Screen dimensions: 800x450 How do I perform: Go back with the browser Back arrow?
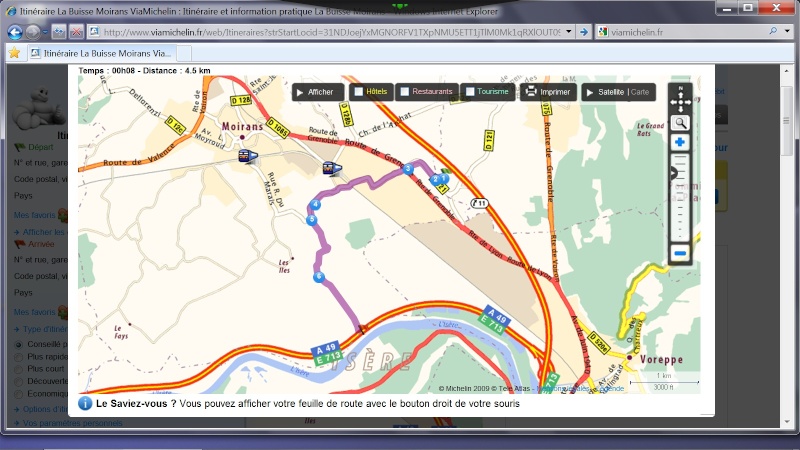(15, 32)
